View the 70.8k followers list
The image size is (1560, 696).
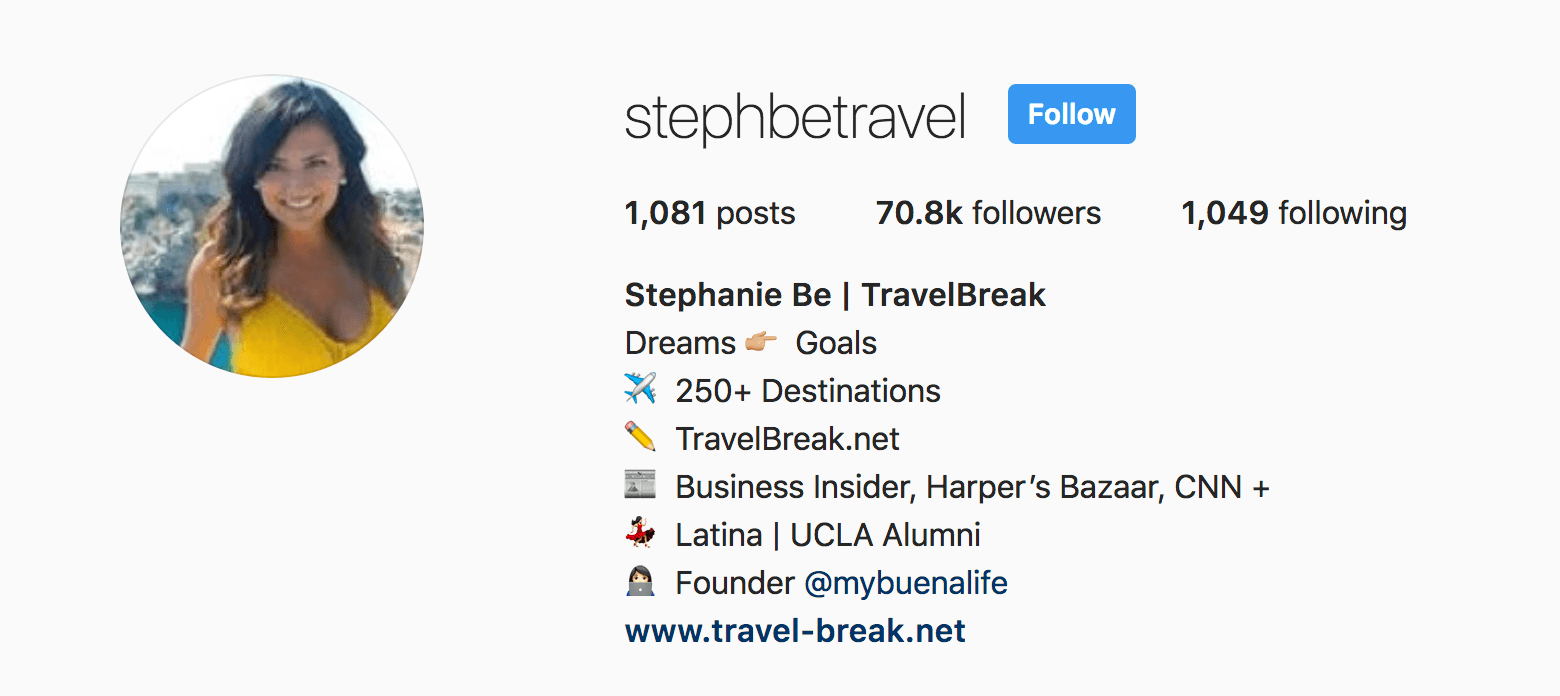point(987,212)
